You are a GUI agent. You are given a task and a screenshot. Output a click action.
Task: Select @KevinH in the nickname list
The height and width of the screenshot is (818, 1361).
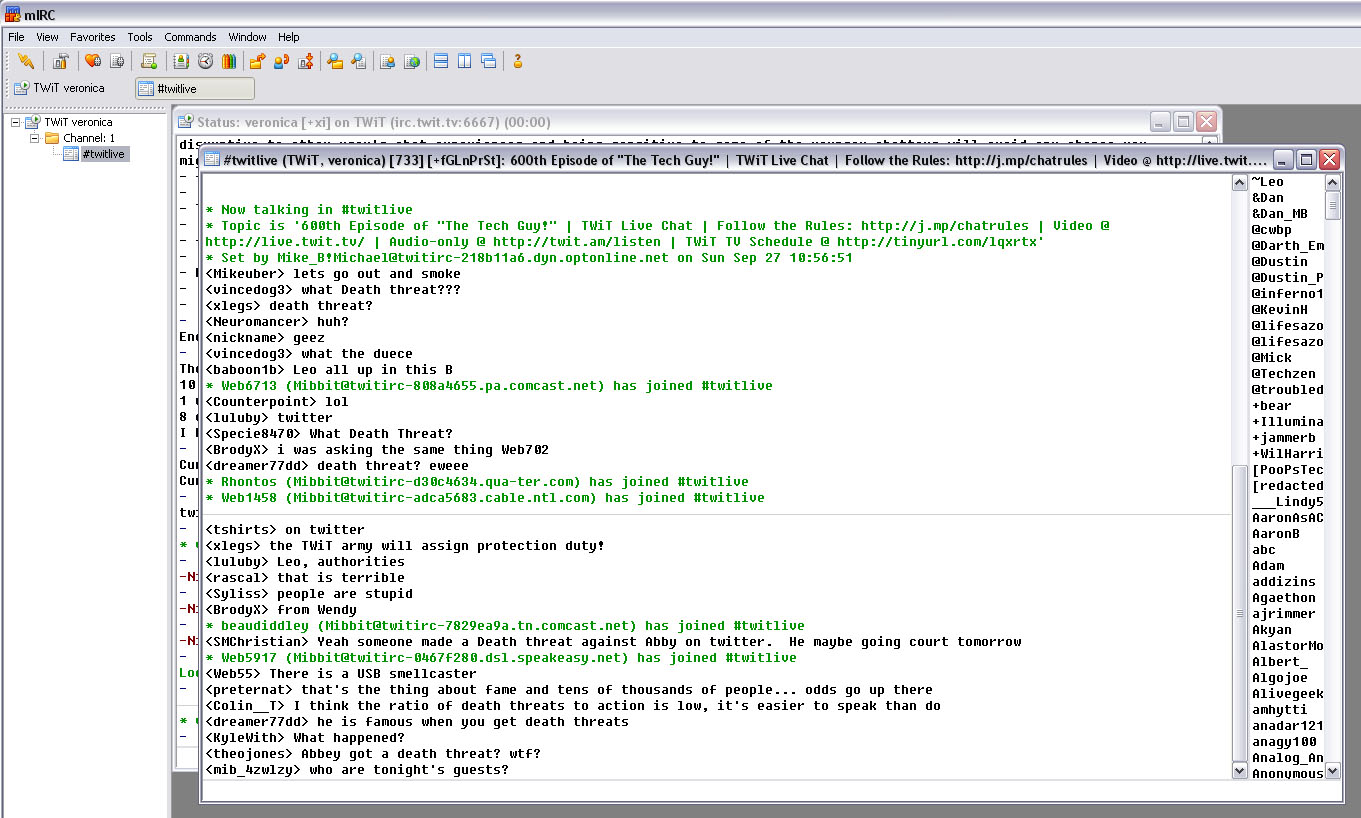[1280, 310]
